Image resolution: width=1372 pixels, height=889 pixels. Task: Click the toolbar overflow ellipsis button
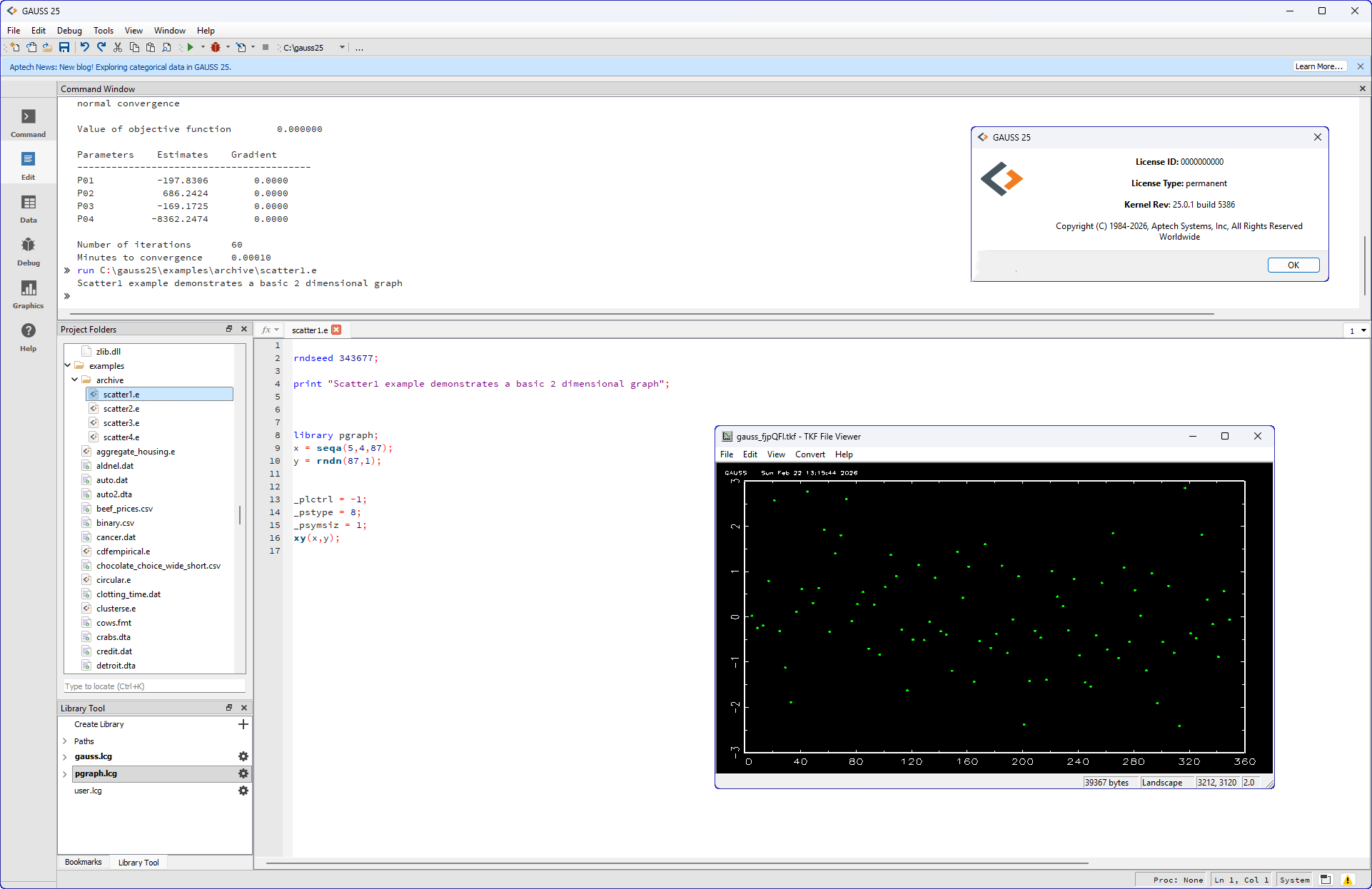pyautogui.click(x=359, y=48)
